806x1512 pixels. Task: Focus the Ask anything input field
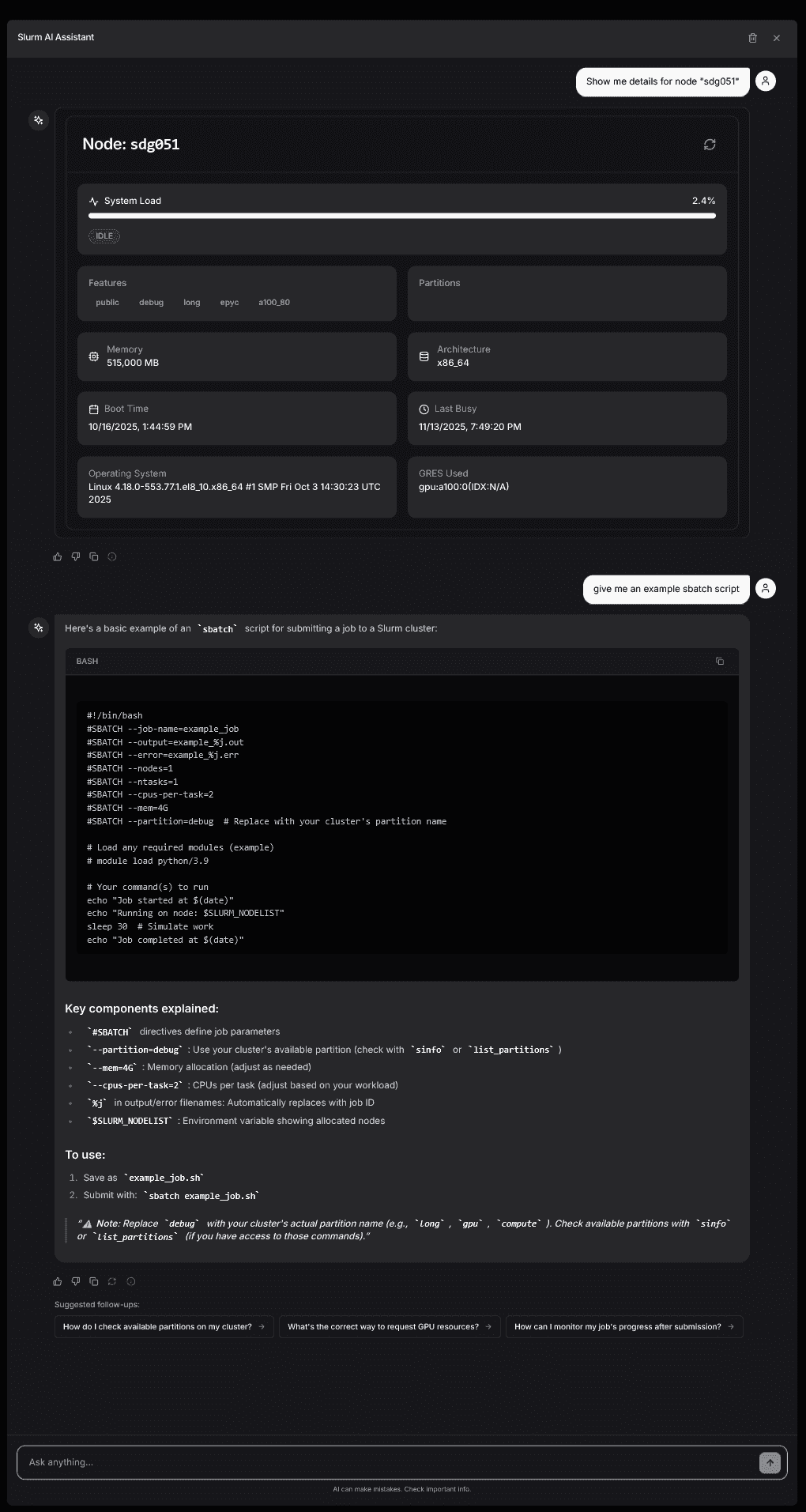387,1462
